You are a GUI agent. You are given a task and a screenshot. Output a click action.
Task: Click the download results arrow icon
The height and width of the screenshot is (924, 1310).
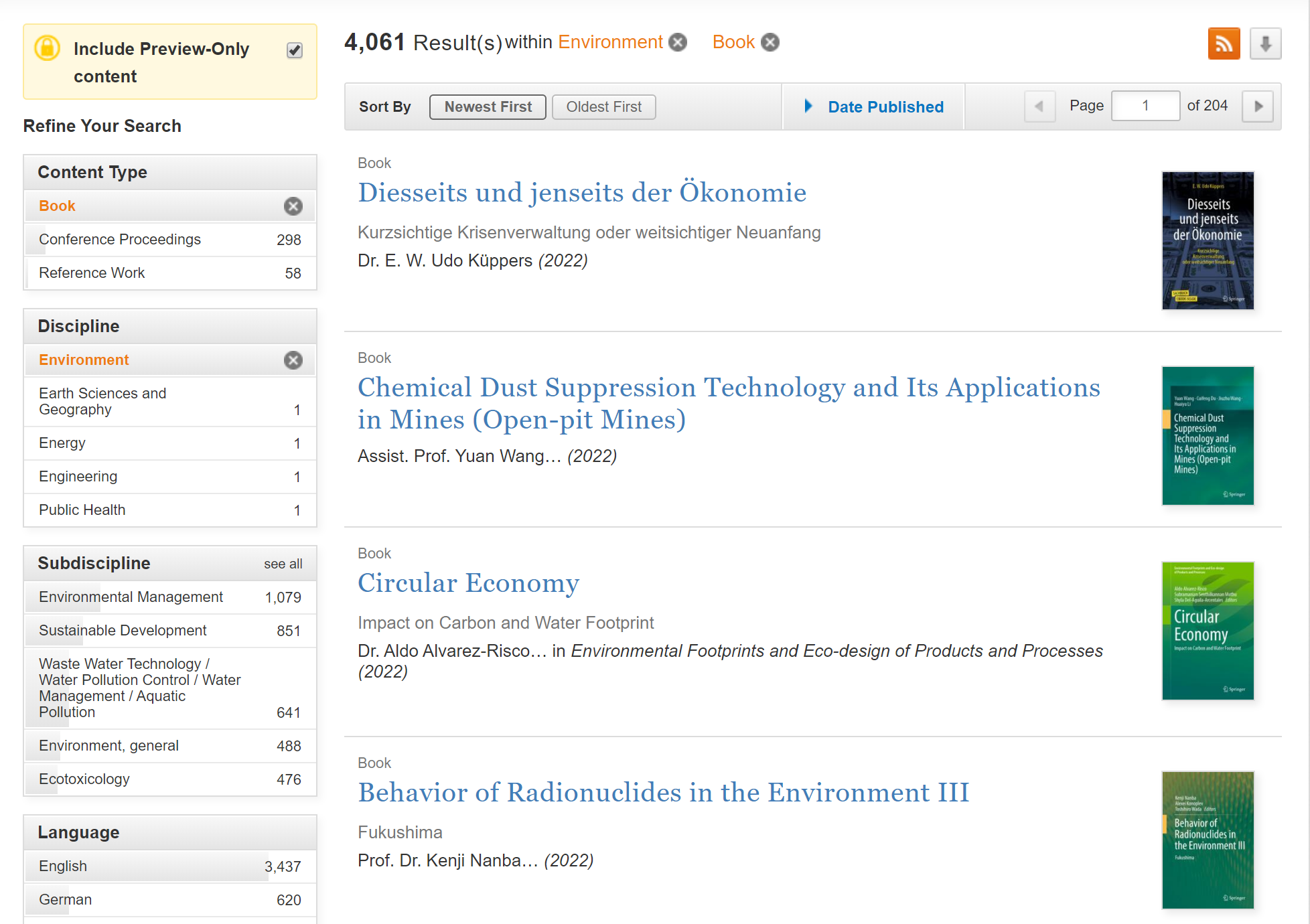click(x=1265, y=44)
